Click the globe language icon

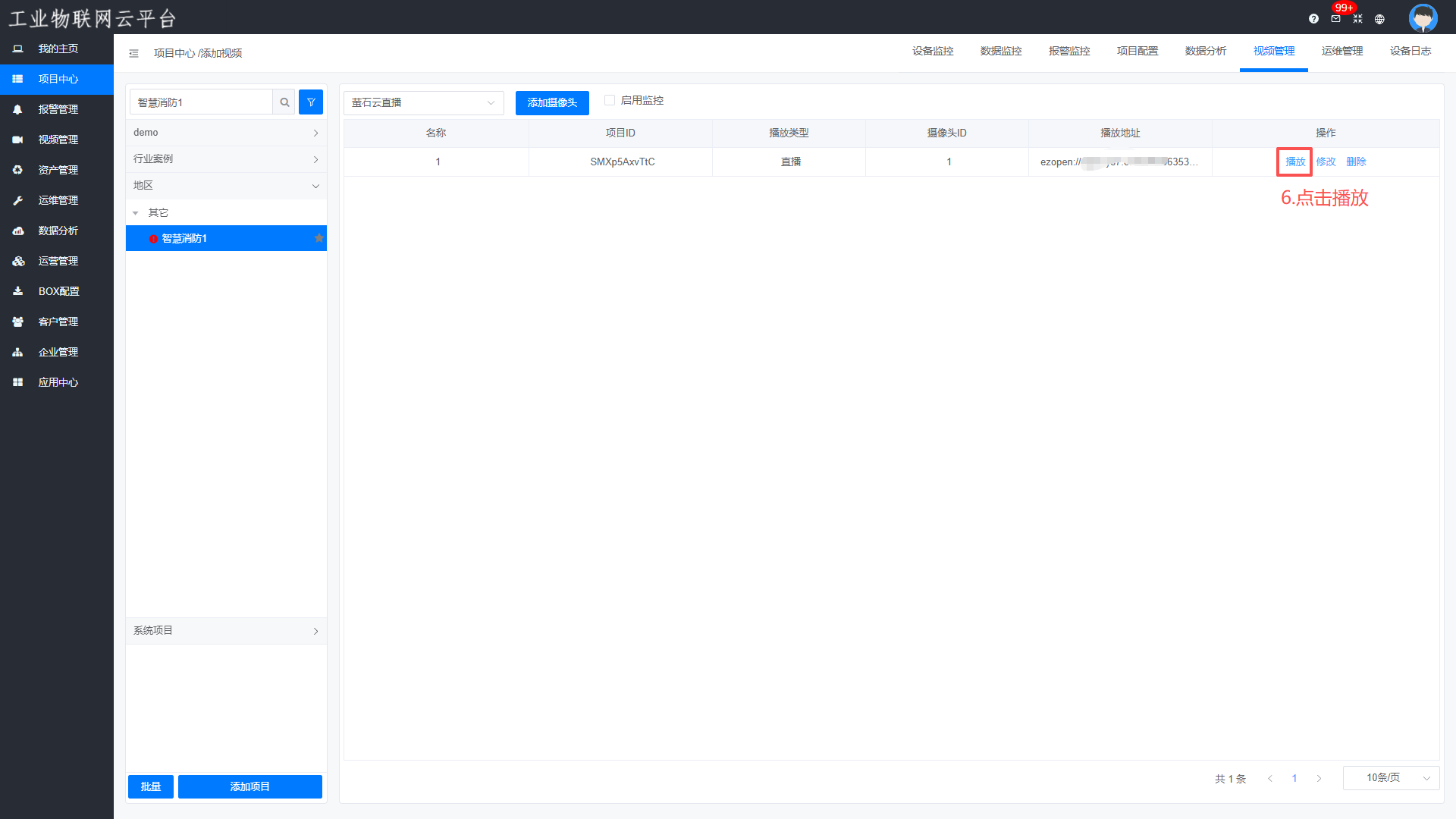[1379, 19]
